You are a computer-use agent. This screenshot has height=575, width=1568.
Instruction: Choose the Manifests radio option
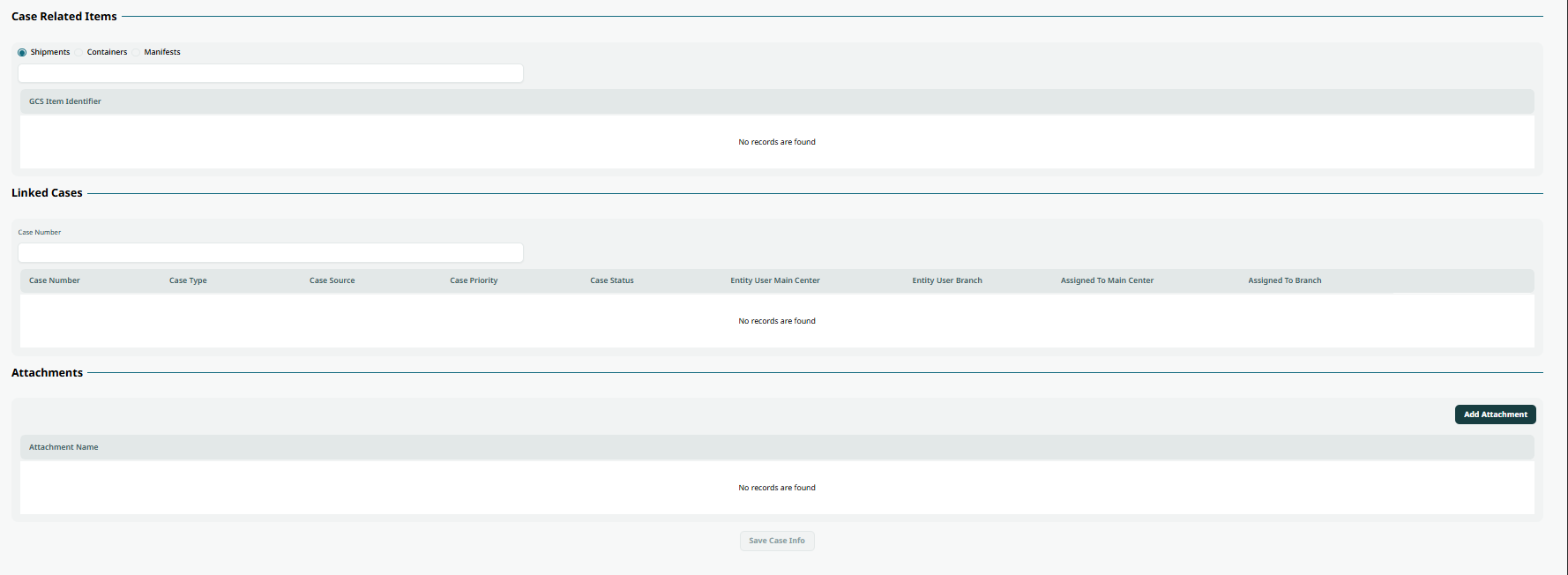pyautogui.click(x=137, y=53)
